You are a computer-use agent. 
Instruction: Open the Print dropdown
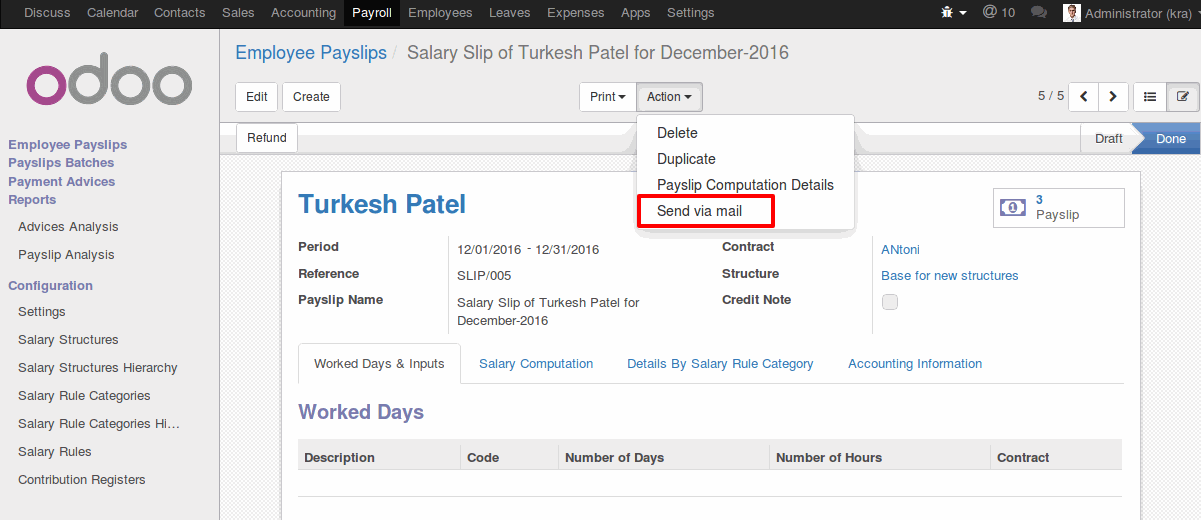click(x=607, y=97)
